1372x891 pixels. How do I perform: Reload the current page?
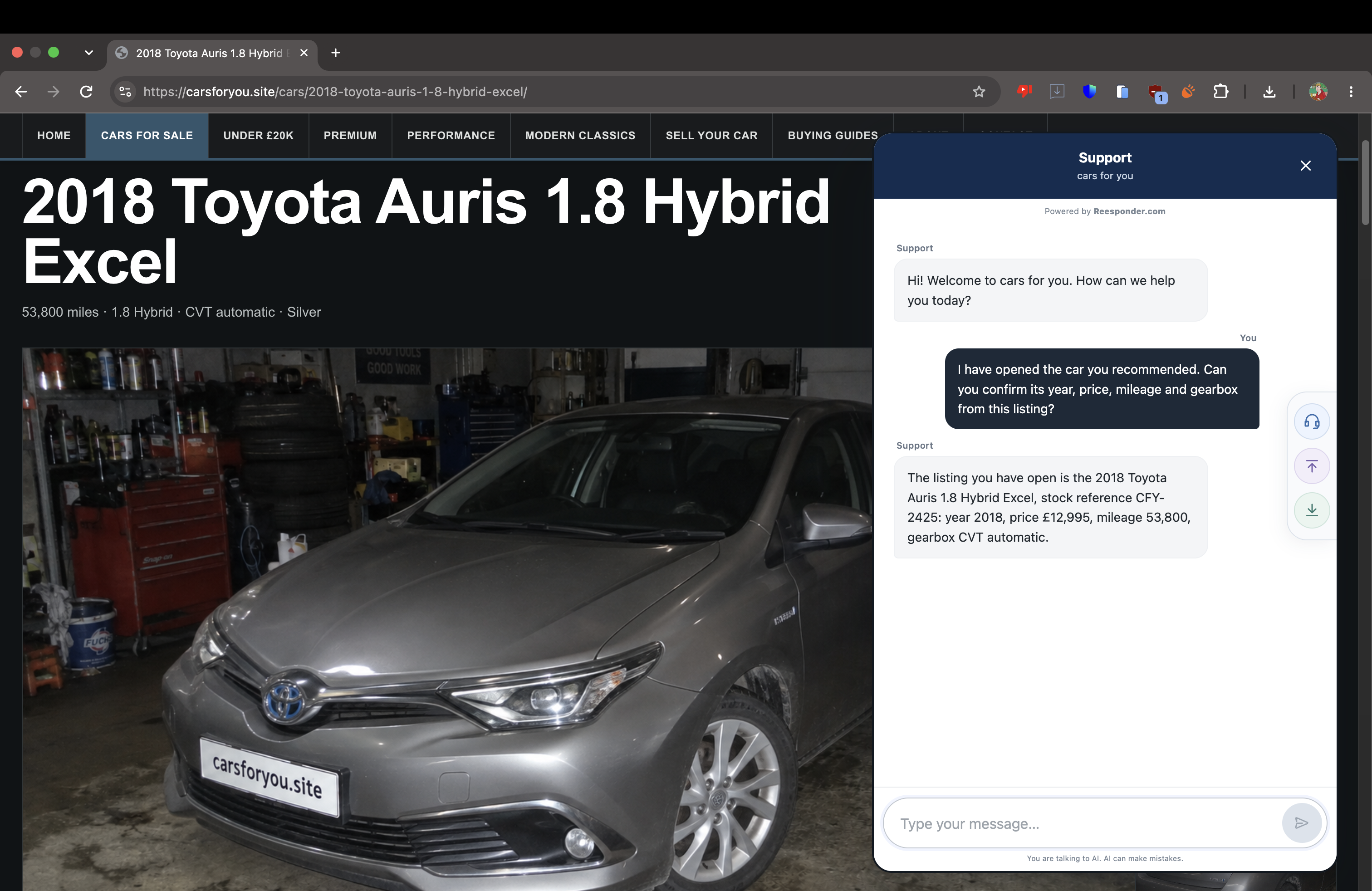click(86, 92)
